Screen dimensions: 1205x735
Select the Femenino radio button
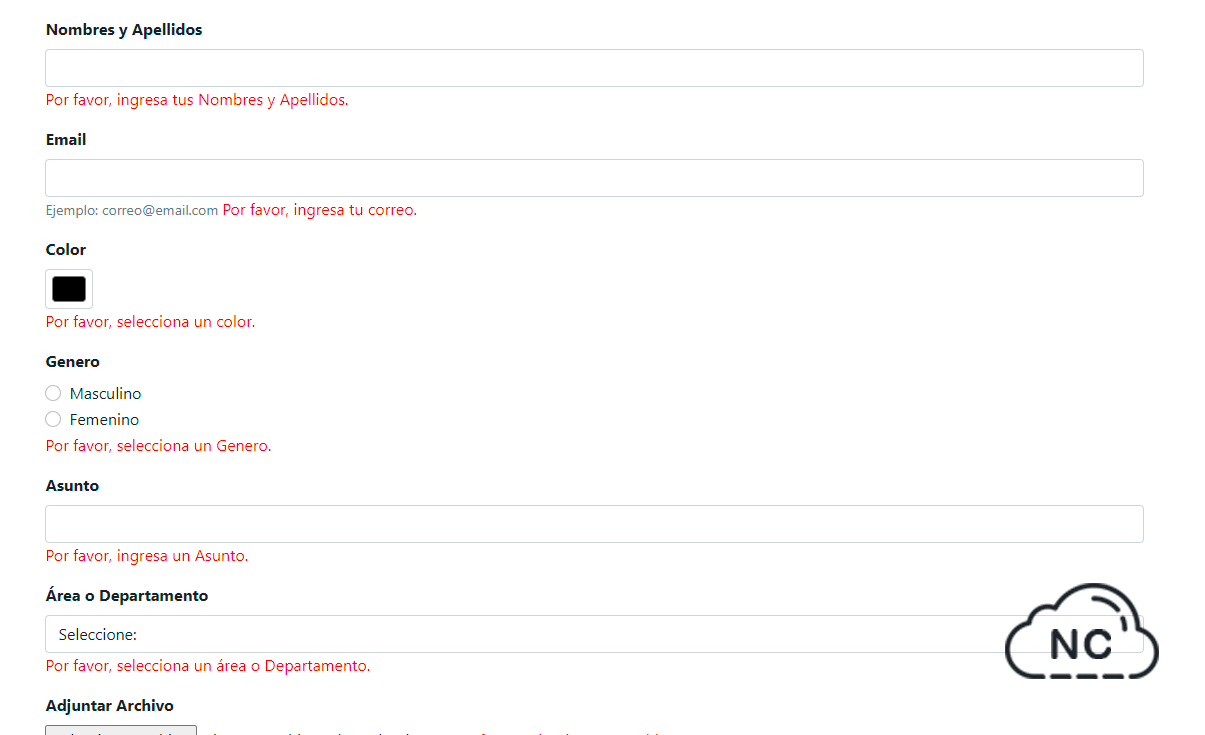(x=52, y=419)
